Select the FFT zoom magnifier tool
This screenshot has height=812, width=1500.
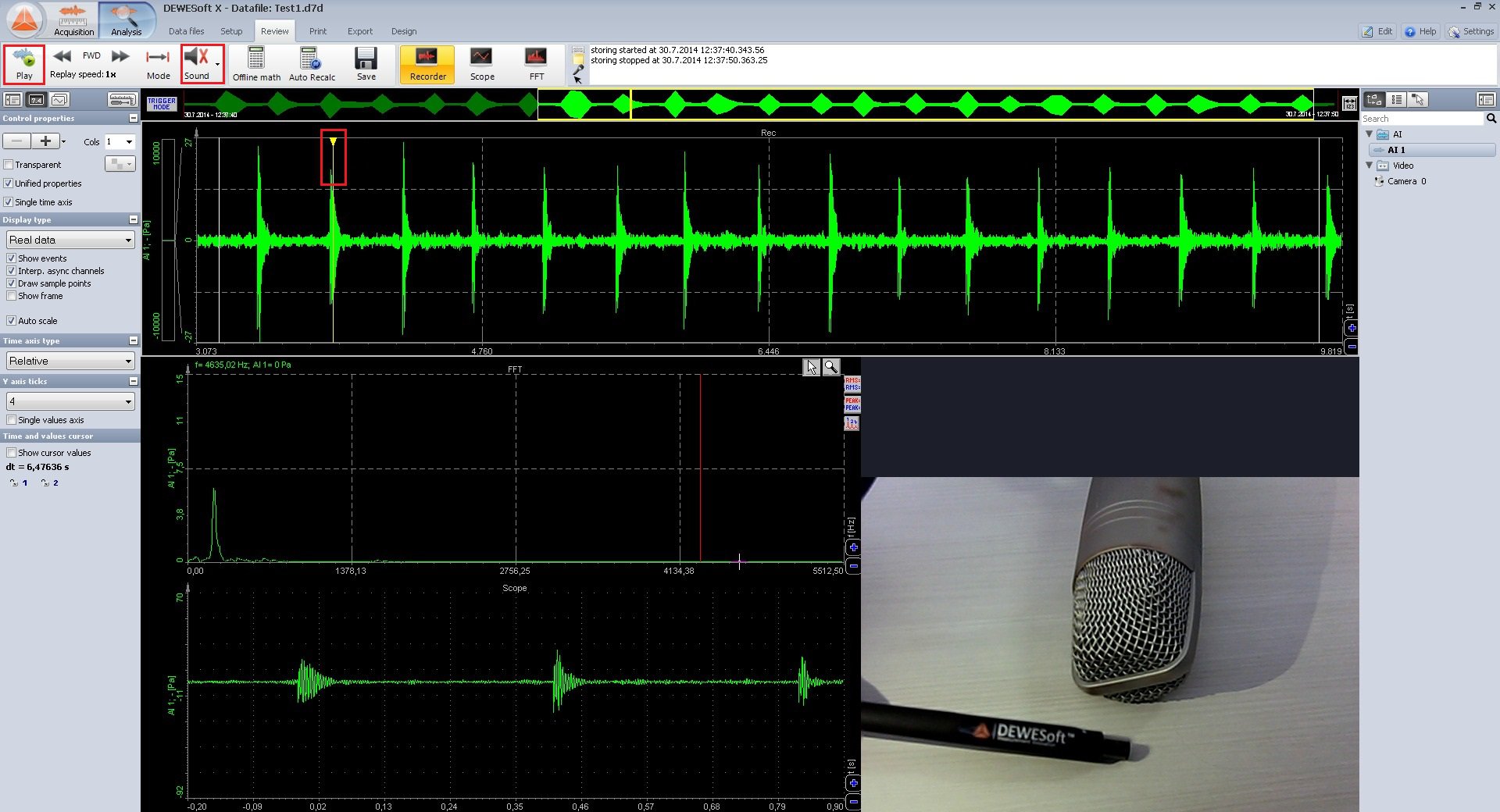830,367
